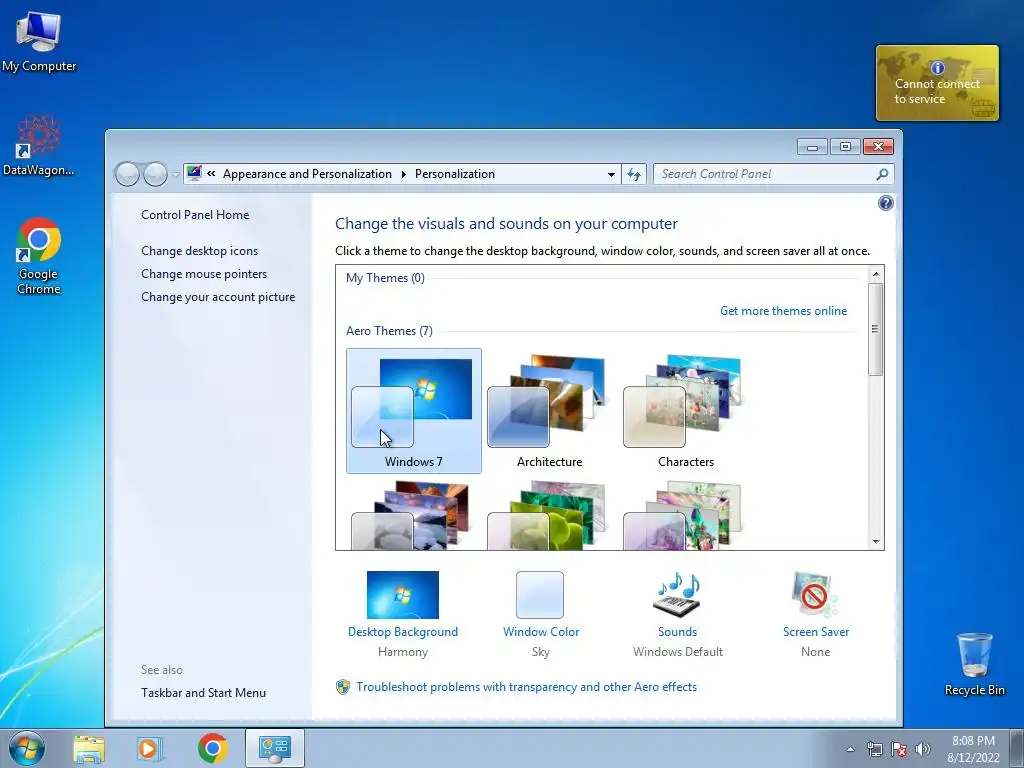The image size is (1024, 768).
Task: Click Appearance and Personalization breadcrumb
Action: (308, 174)
